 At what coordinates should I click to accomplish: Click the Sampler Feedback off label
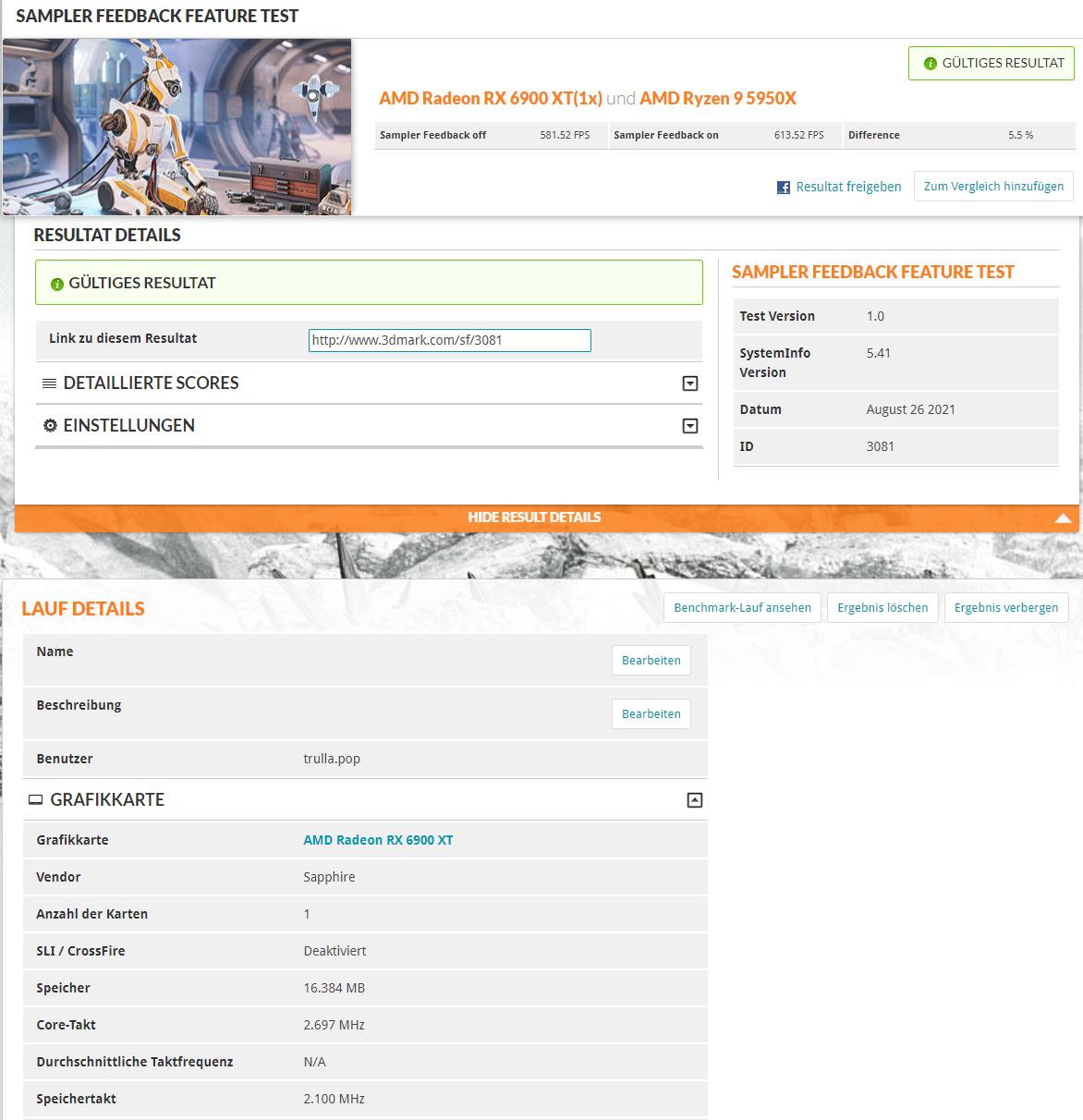click(x=432, y=135)
